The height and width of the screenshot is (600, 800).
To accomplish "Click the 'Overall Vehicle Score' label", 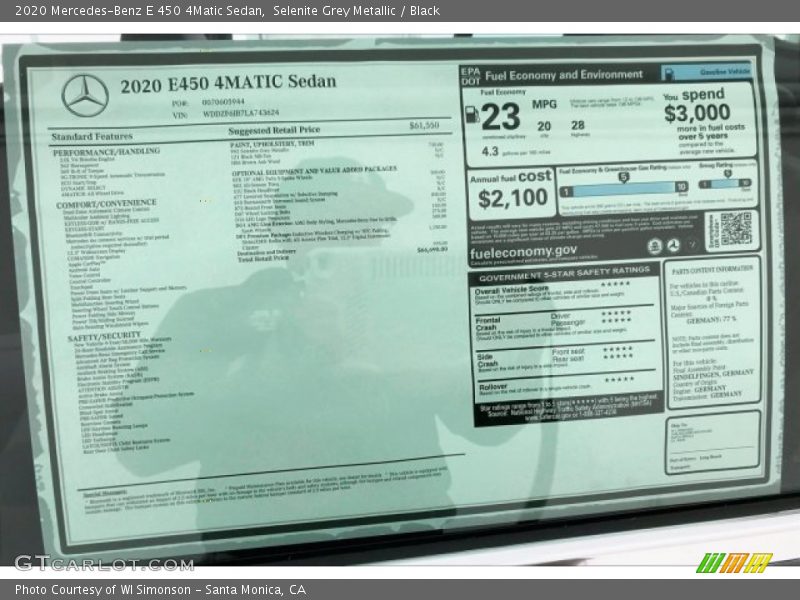I will click(511, 290).
